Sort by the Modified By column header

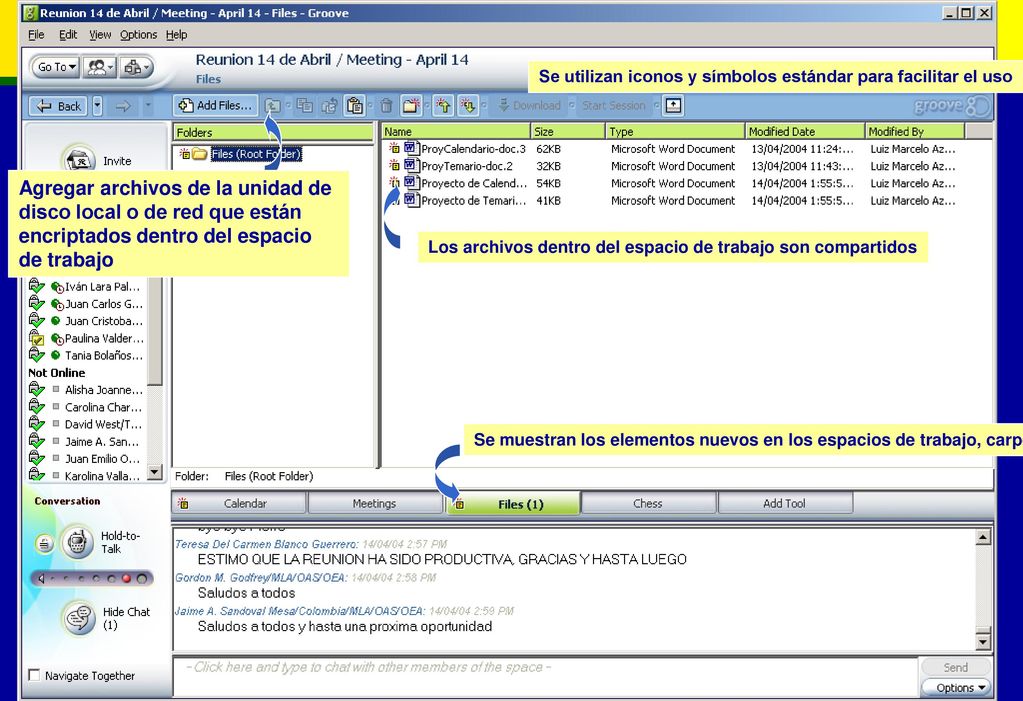coord(915,131)
